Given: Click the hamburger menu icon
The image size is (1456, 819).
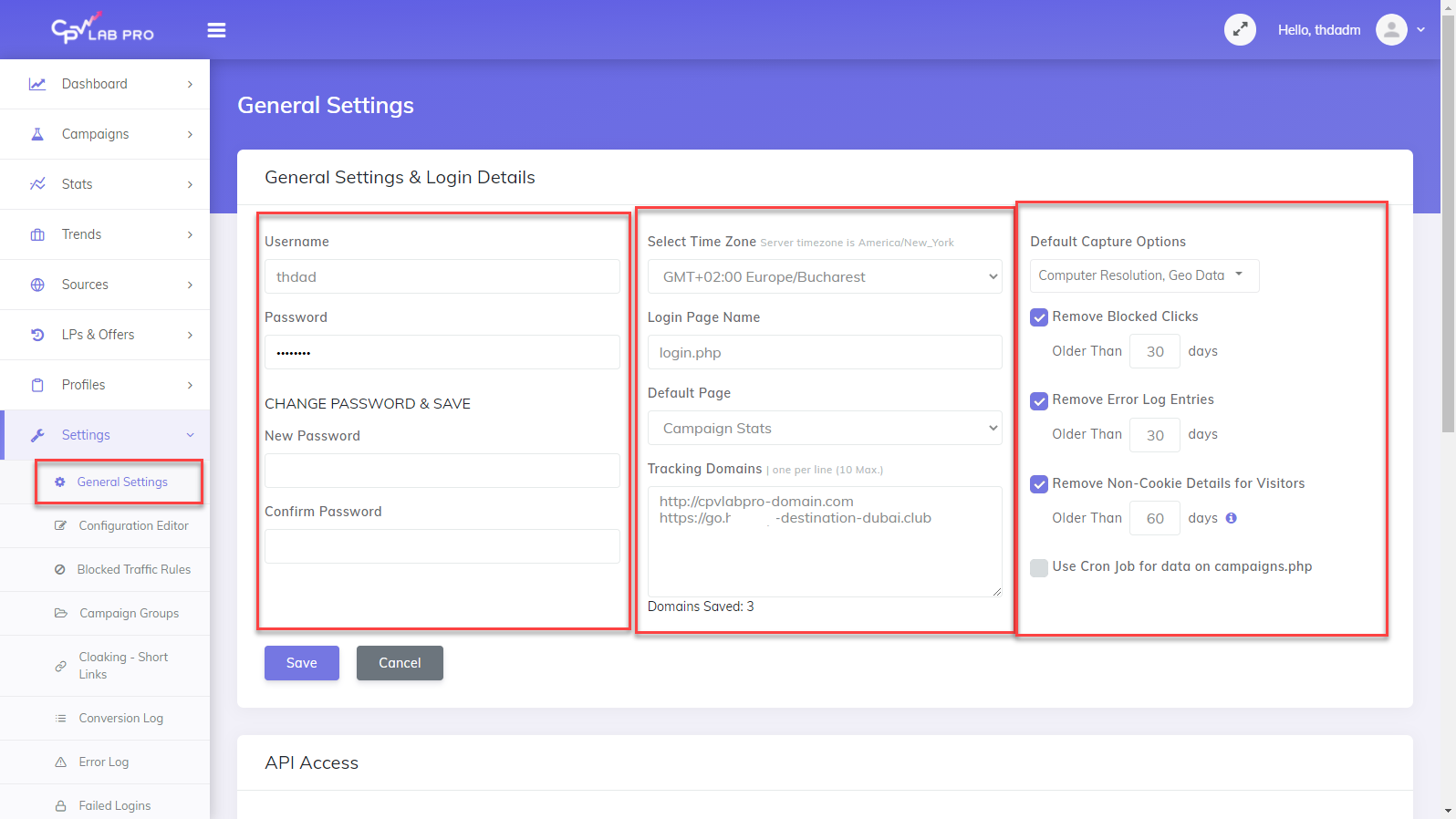Looking at the screenshot, I should coord(216,30).
